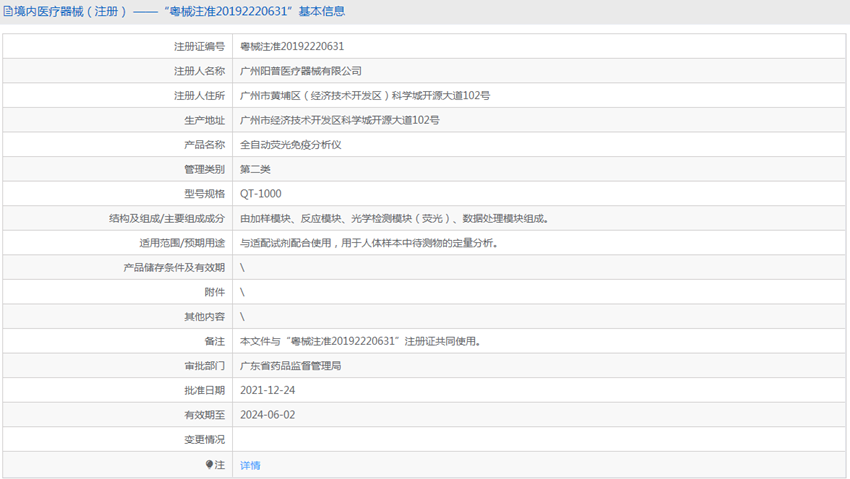The width and height of the screenshot is (850, 479).
Task: Click the backslash value in 附件 row
Action: click(x=242, y=292)
